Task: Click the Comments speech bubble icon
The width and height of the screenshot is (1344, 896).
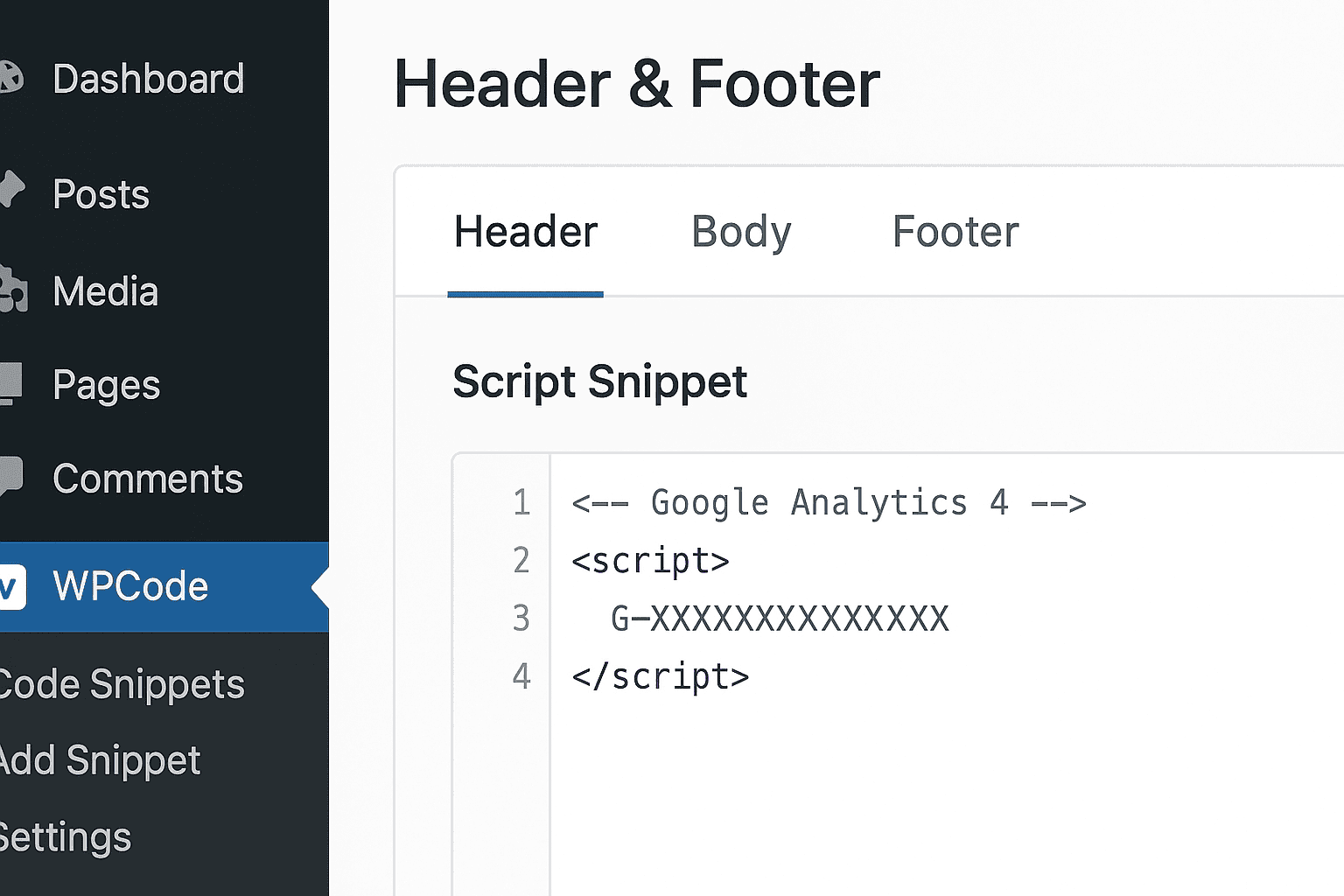Action: [x=9, y=475]
